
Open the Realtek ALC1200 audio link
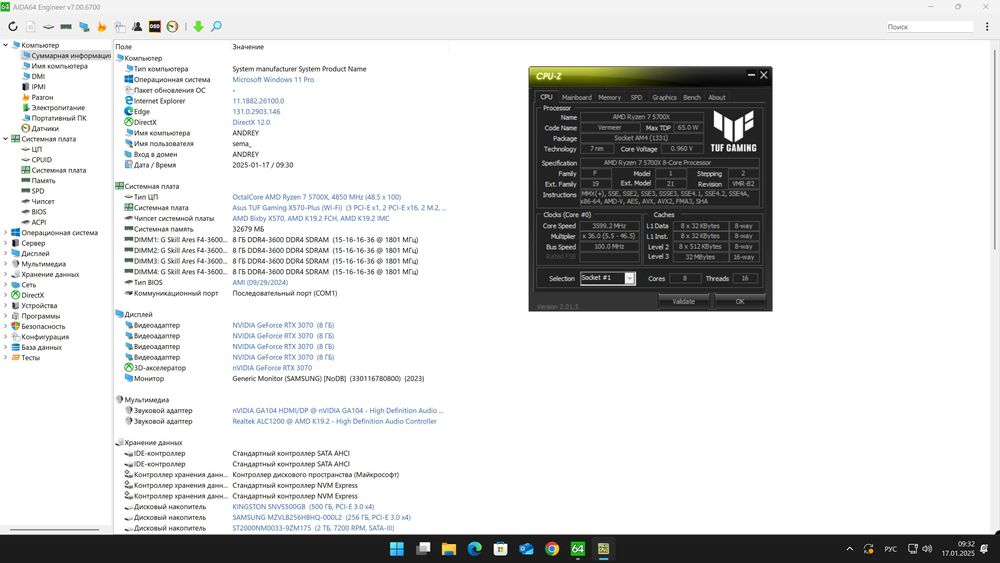334,421
